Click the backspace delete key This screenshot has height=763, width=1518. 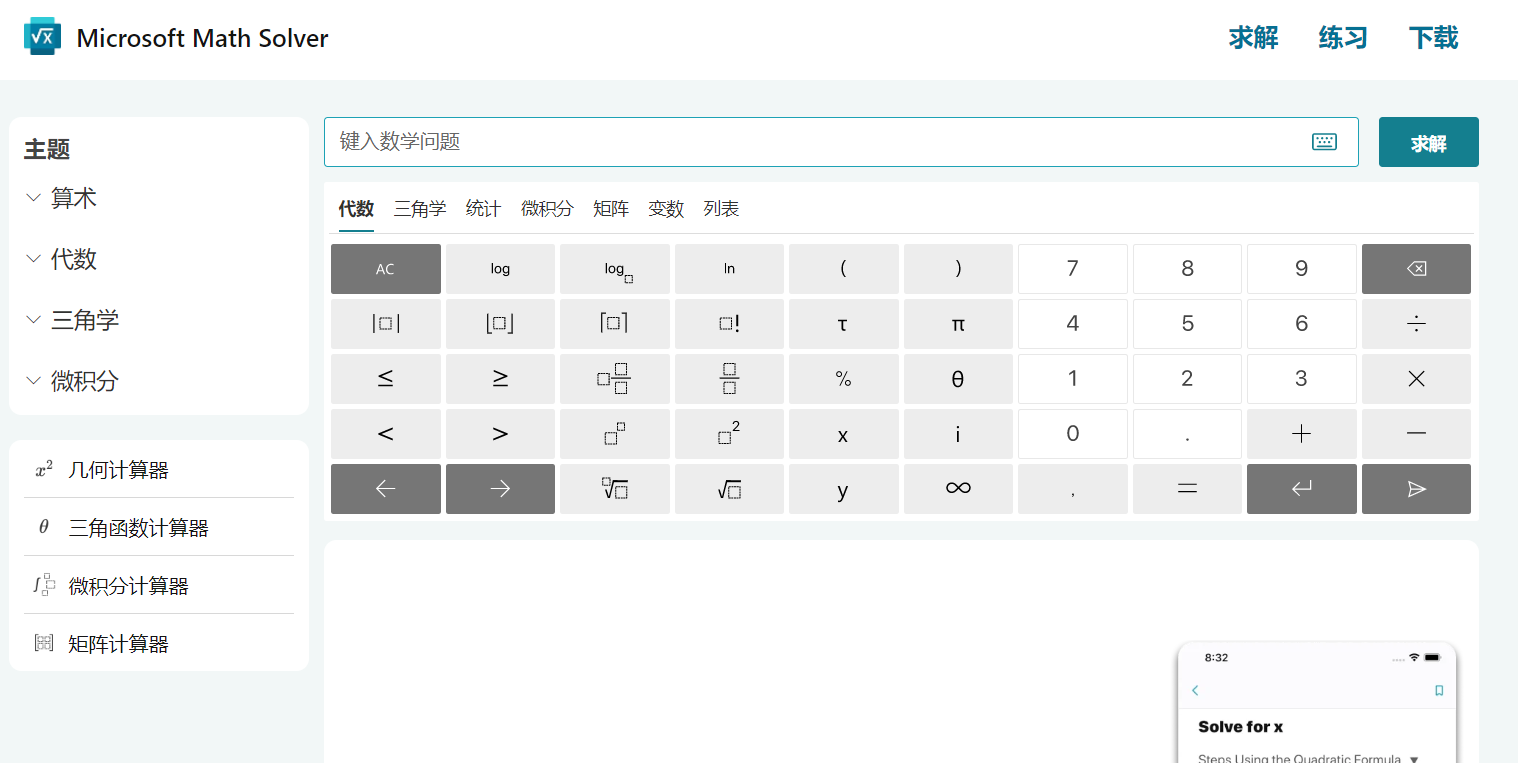click(x=1416, y=269)
